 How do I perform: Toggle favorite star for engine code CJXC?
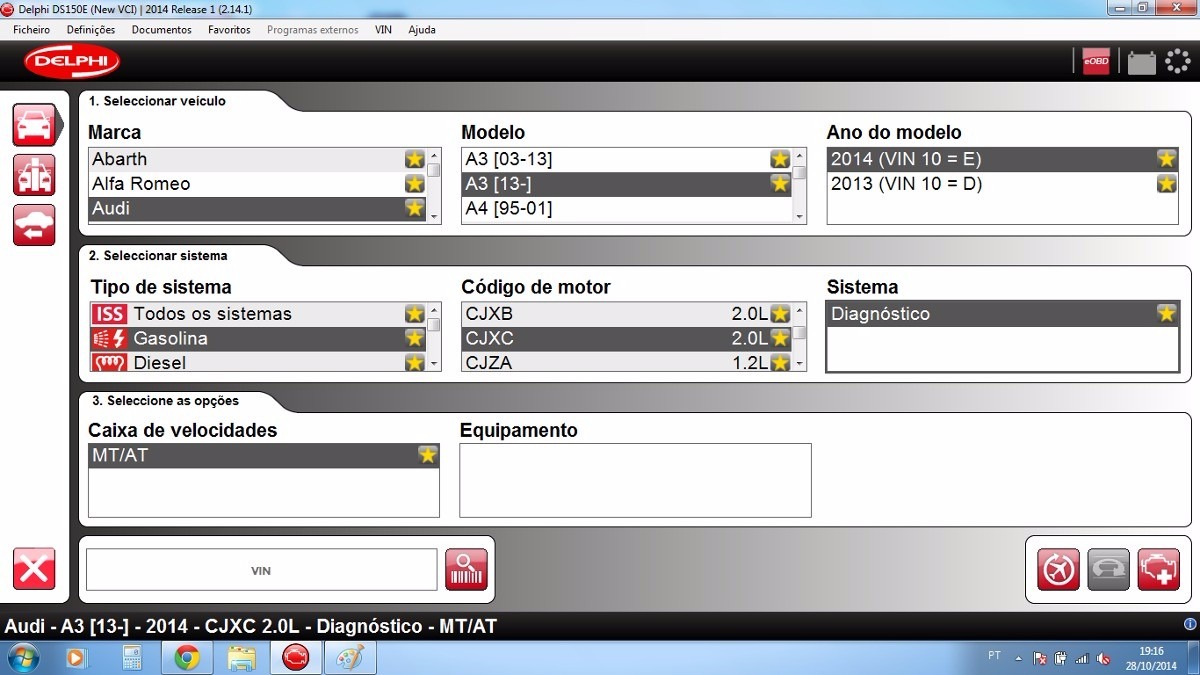click(x=780, y=338)
